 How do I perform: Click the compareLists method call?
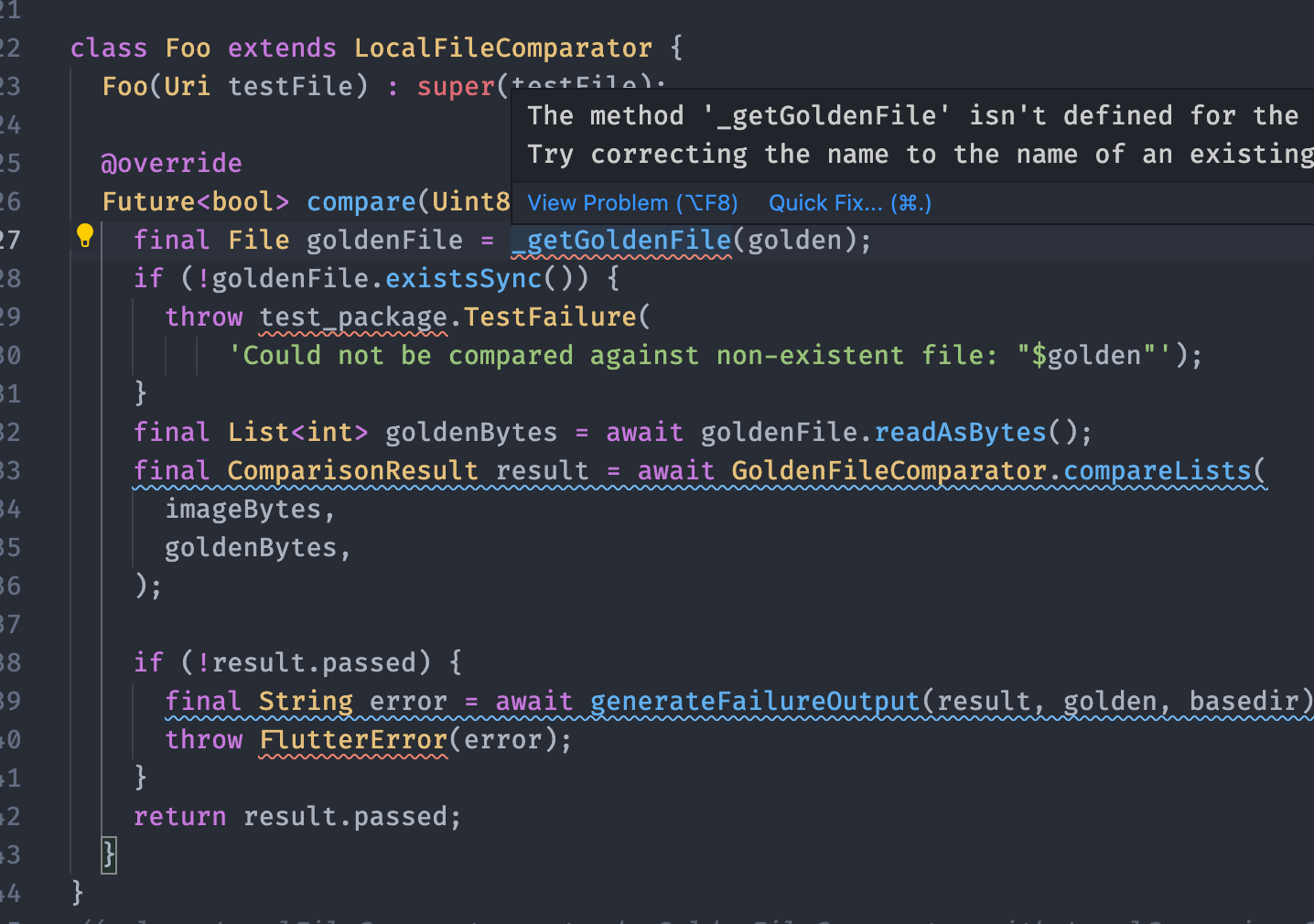coord(1157,471)
